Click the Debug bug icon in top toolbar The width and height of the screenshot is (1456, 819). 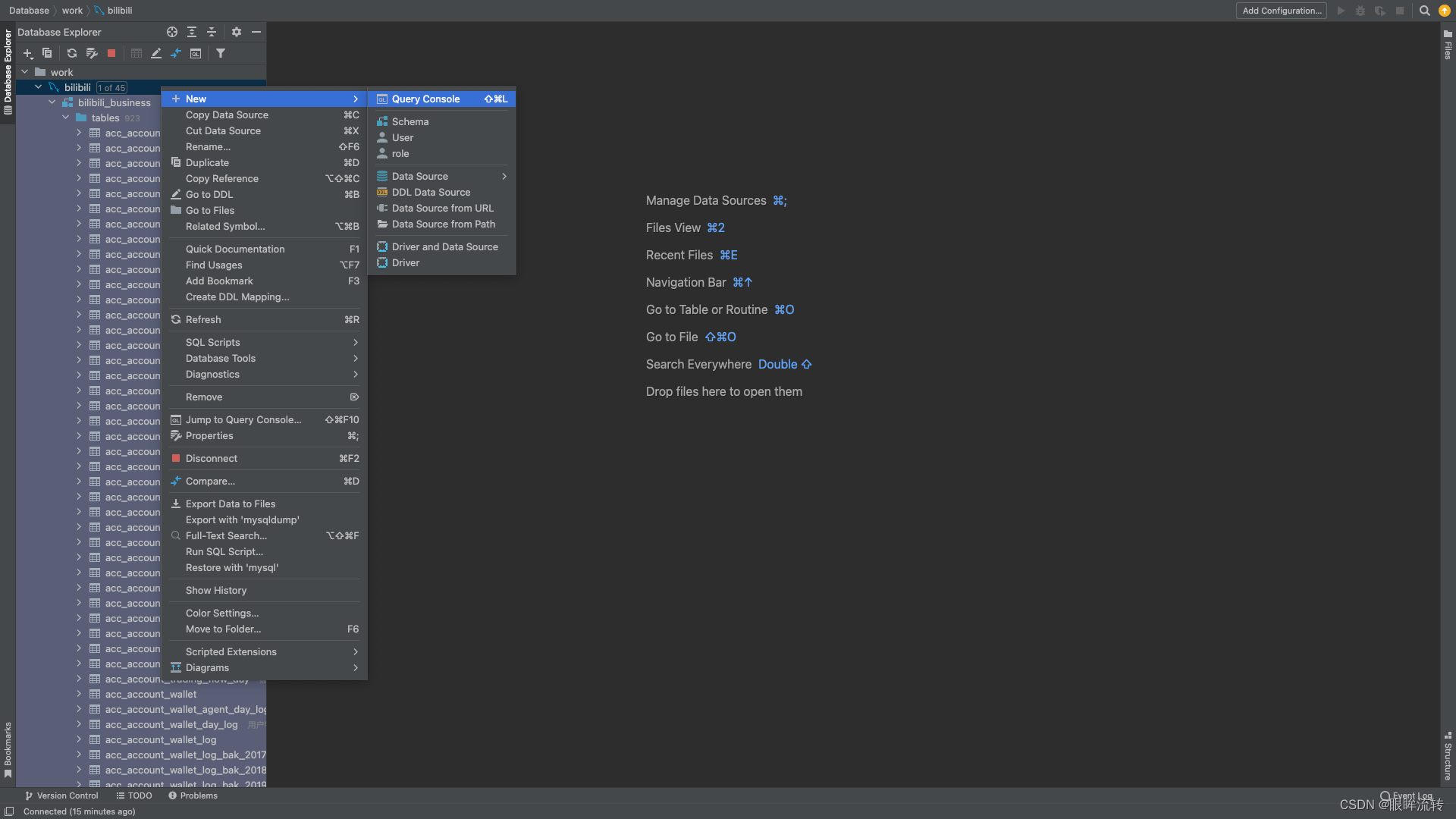(x=1360, y=11)
